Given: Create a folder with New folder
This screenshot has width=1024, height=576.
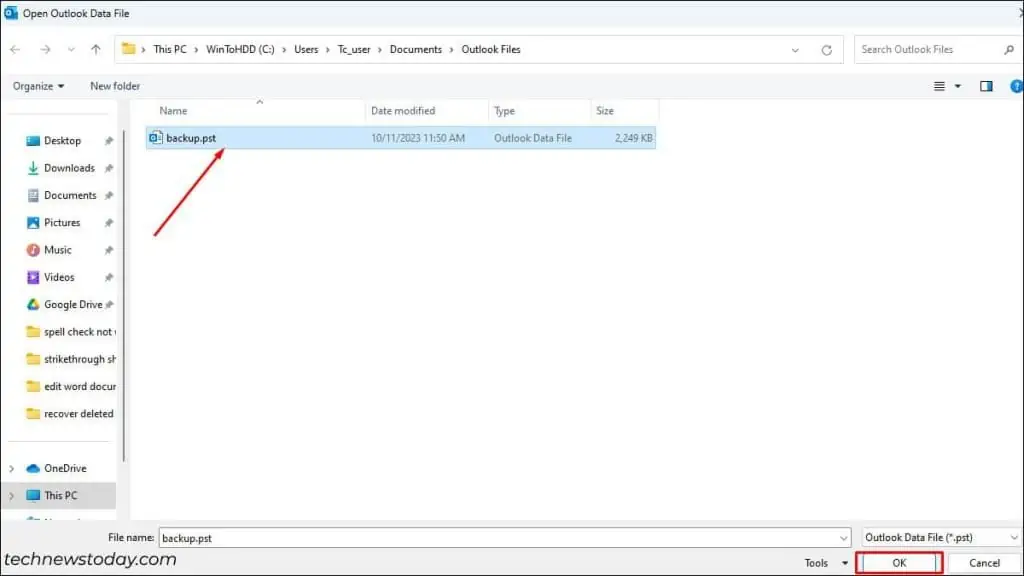Looking at the screenshot, I should point(113,86).
